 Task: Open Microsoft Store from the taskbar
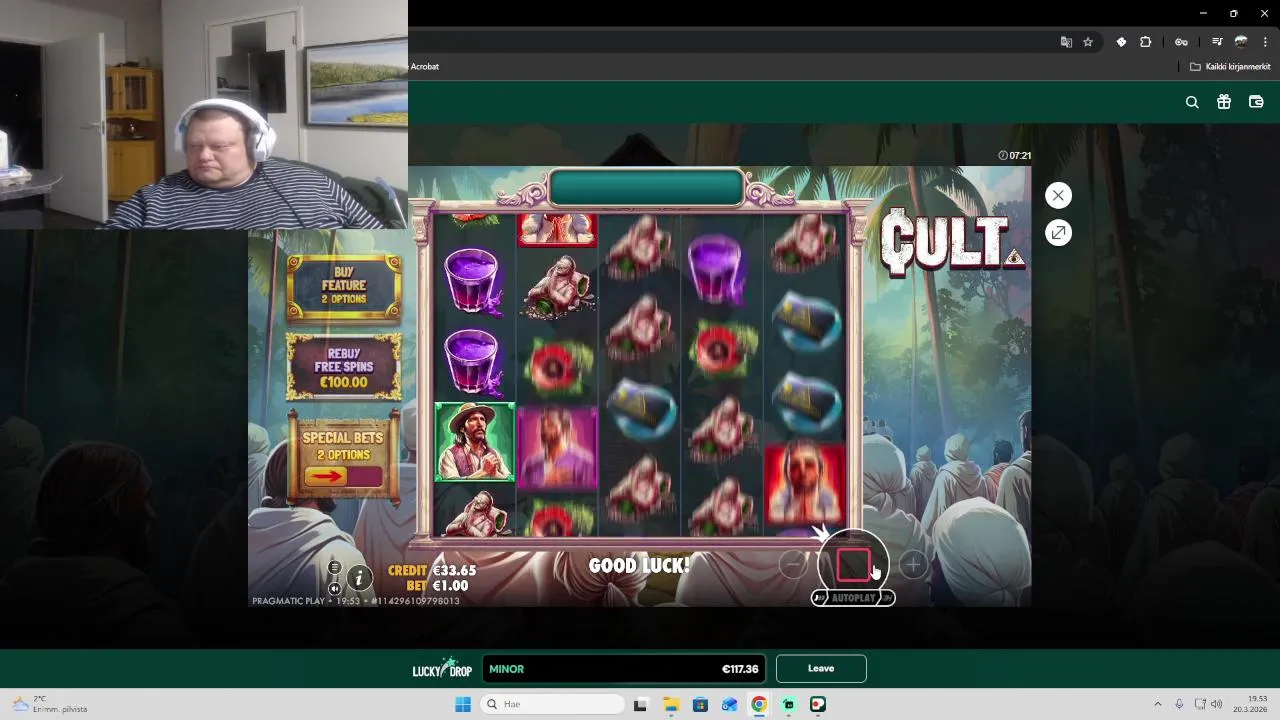(x=700, y=704)
